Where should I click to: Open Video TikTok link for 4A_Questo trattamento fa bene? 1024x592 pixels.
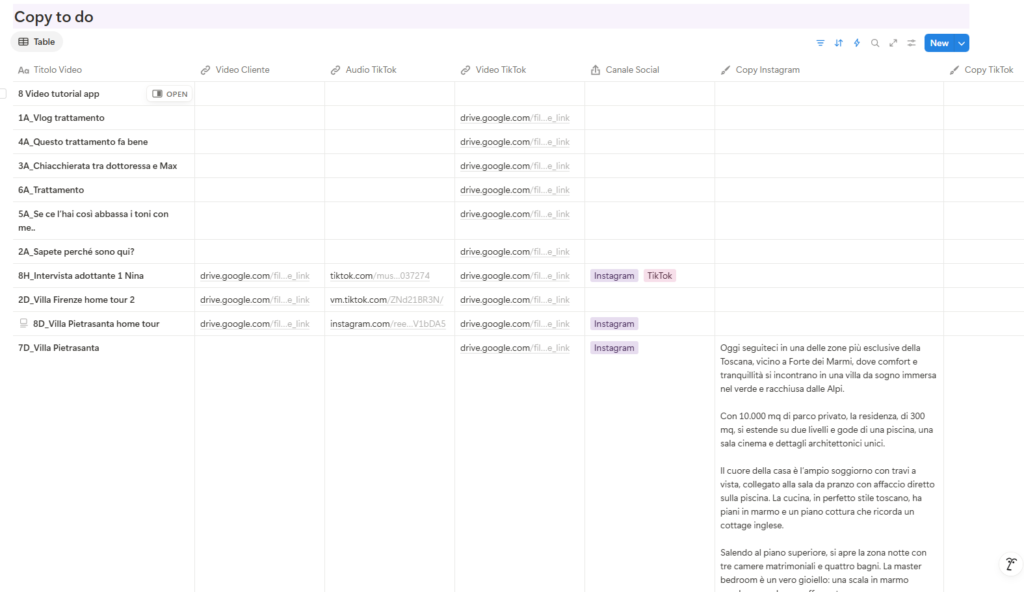coord(515,142)
